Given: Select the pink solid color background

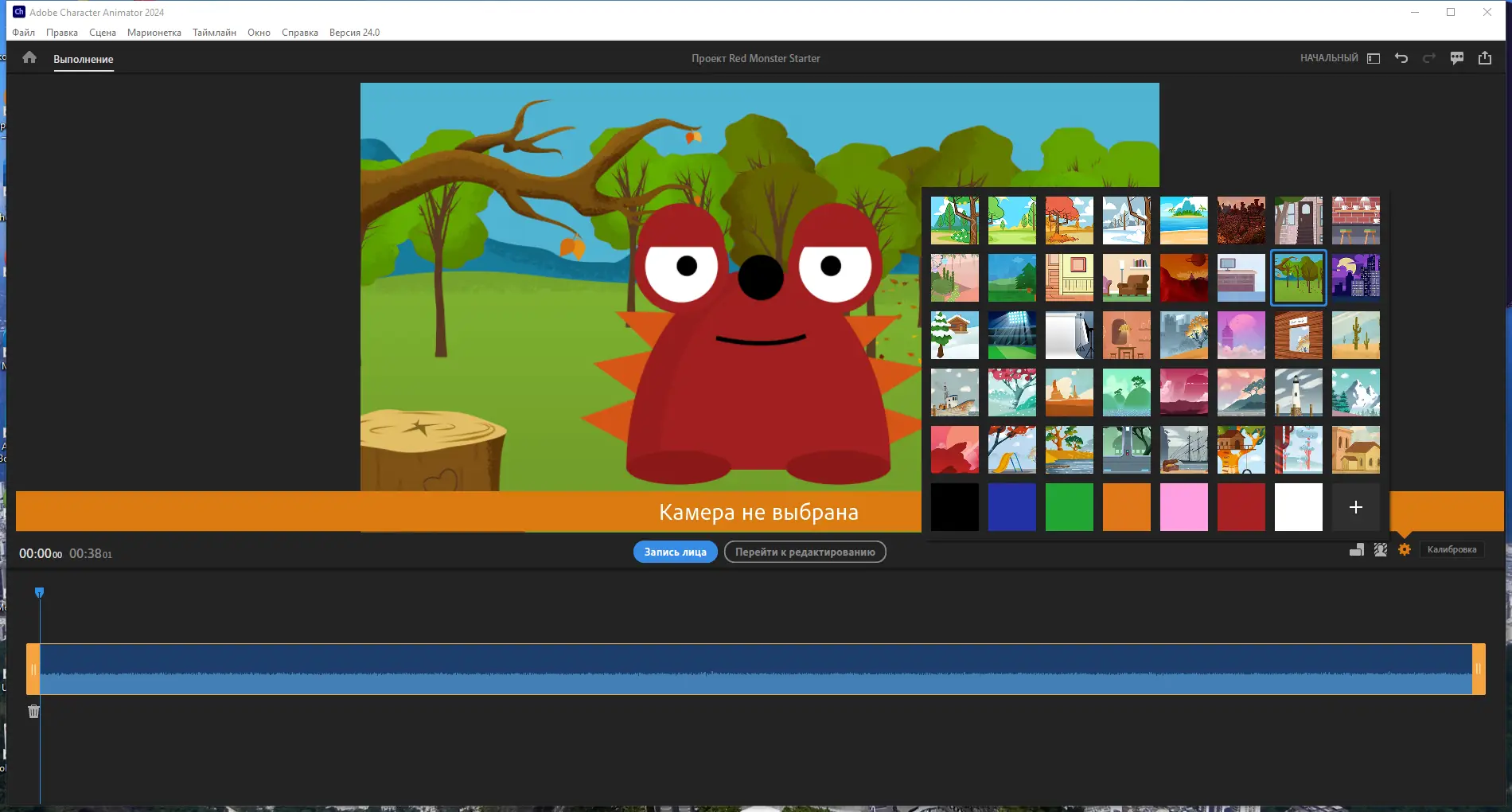Looking at the screenshot, I should (x=1184, y=507).
